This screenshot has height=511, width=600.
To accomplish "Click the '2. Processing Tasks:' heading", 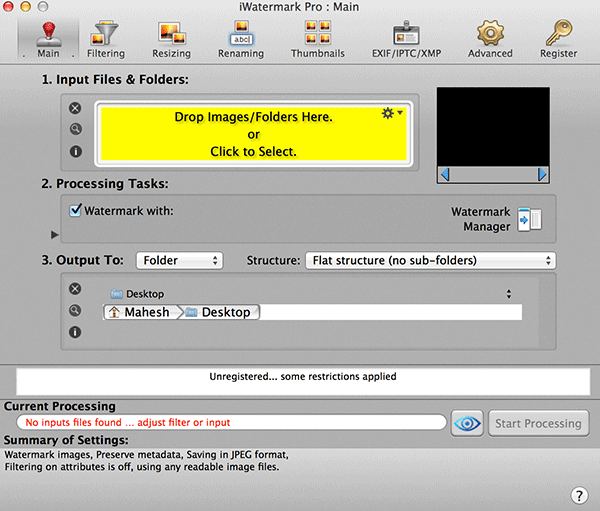I will (x=105, y=184).
